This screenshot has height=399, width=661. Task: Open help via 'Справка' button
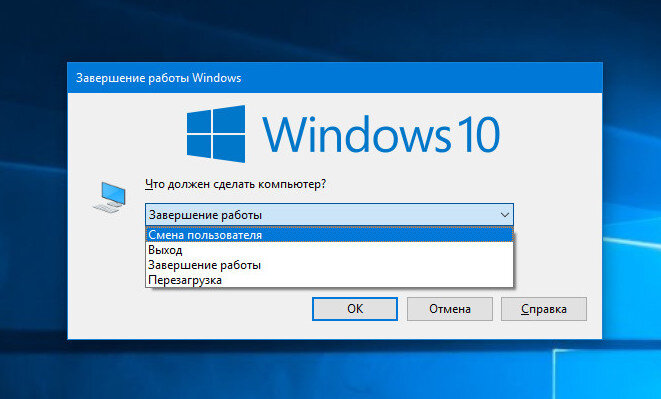click(x=544, y=309)
